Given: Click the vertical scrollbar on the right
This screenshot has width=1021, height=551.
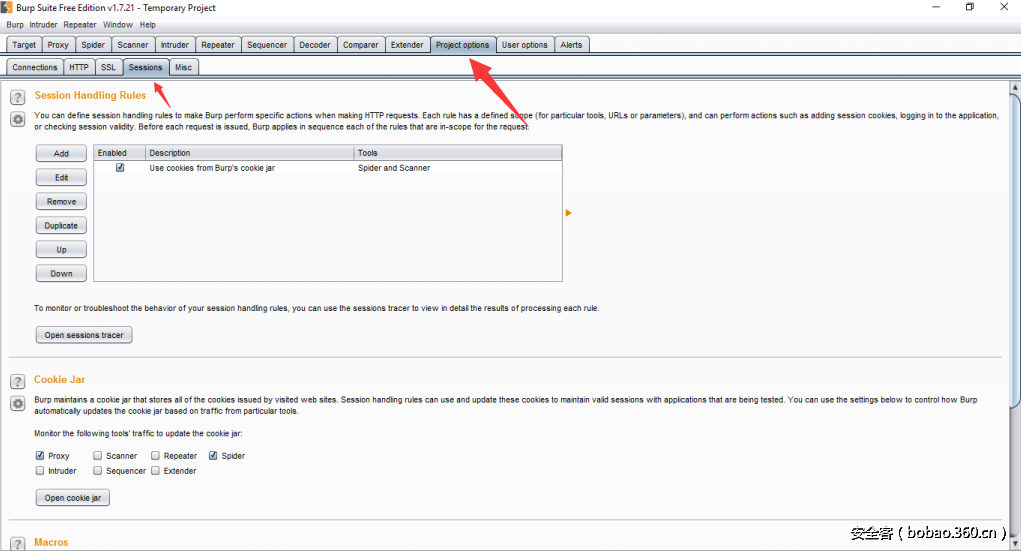Looking at the screenshot, I should [x=1014, y=300].
